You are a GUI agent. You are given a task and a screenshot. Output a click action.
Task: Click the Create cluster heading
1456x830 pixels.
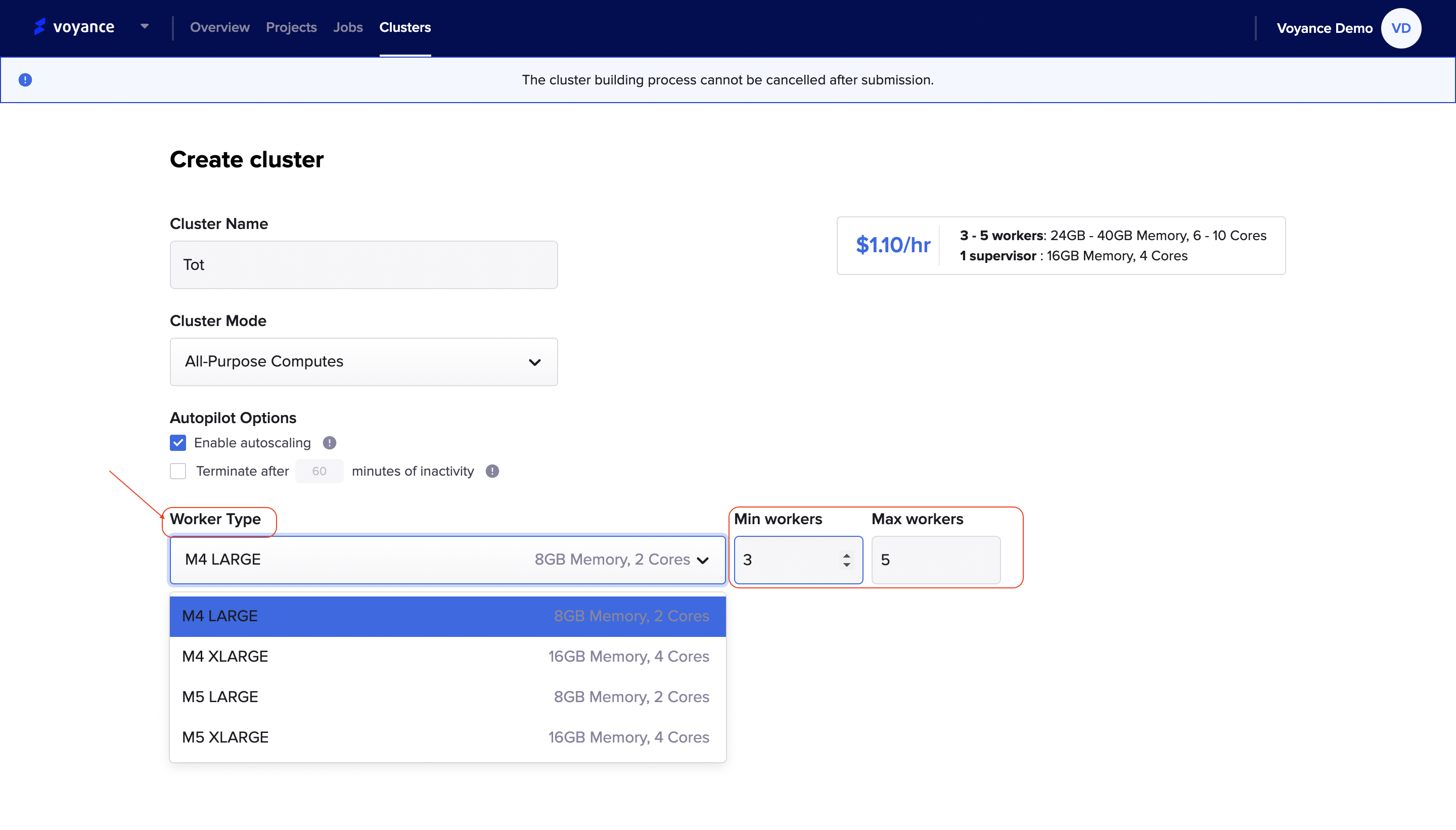point(246,160)
